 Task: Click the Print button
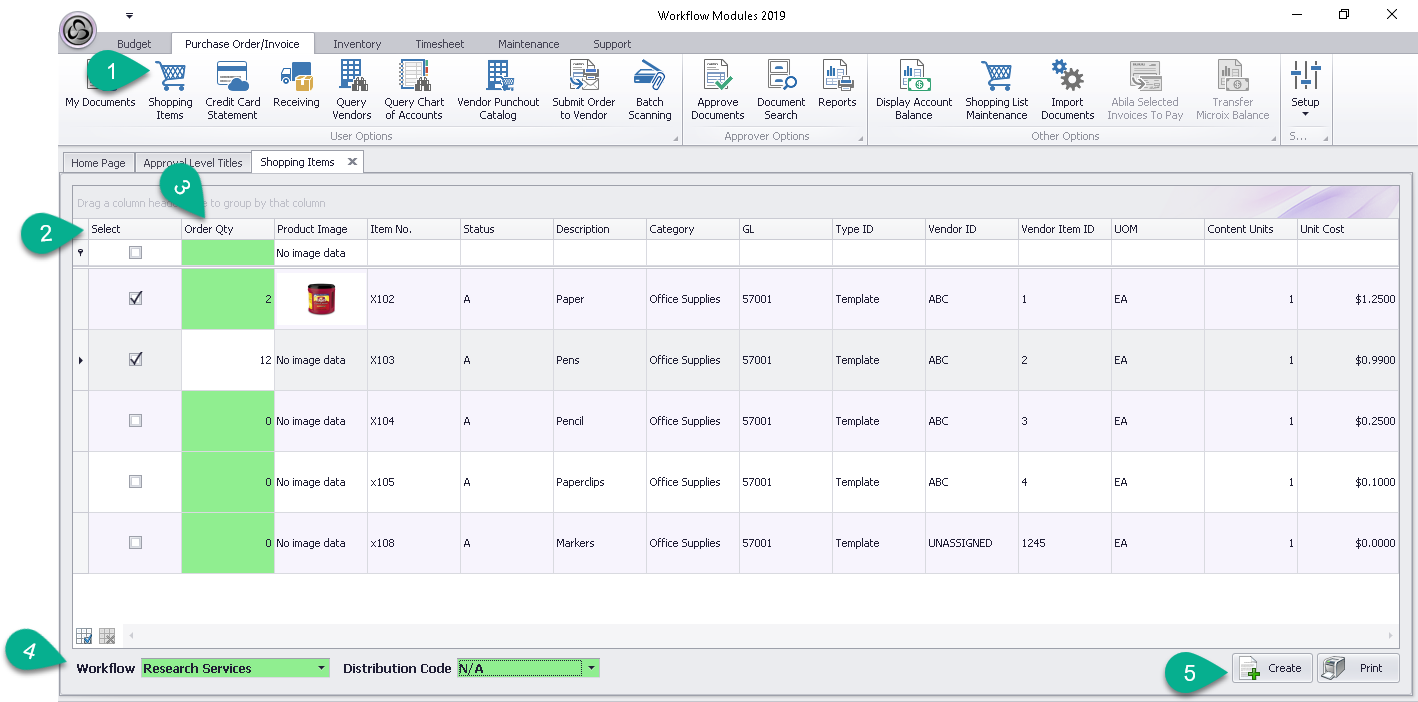coord(1358,668)
